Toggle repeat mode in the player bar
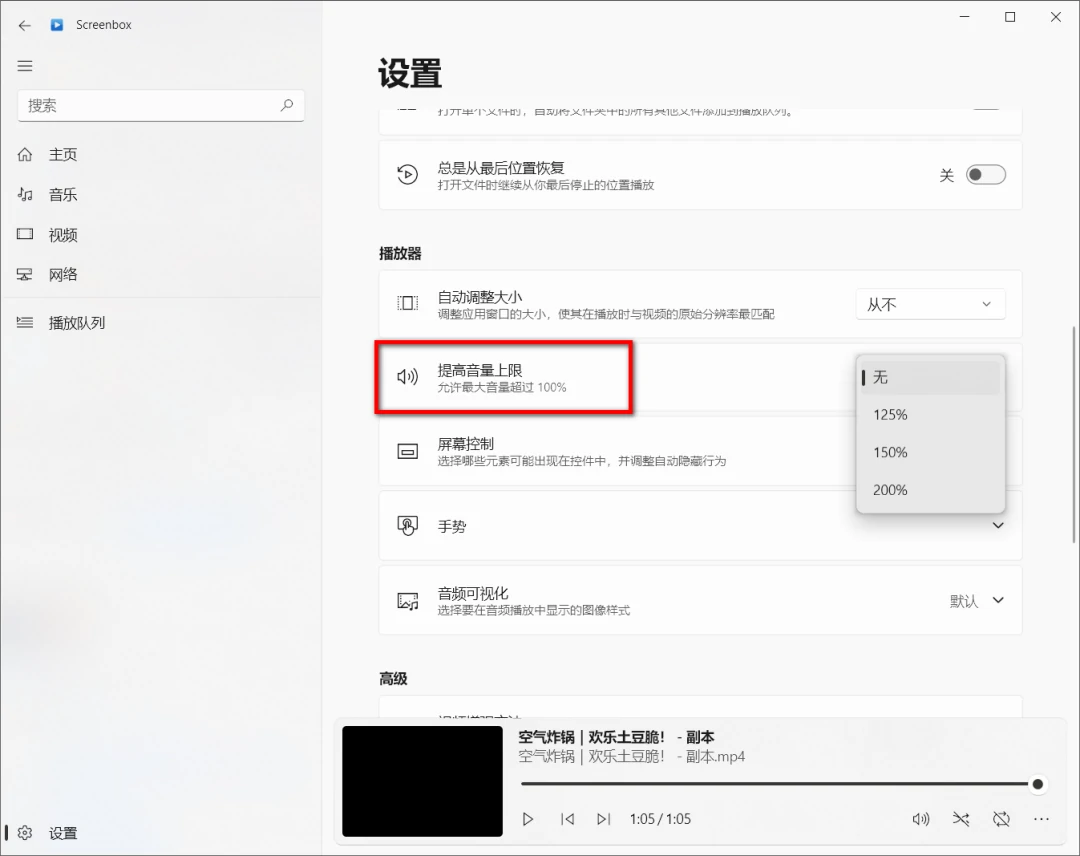The width and height of the screenshot is (1080, 856). click(1001, 819)
